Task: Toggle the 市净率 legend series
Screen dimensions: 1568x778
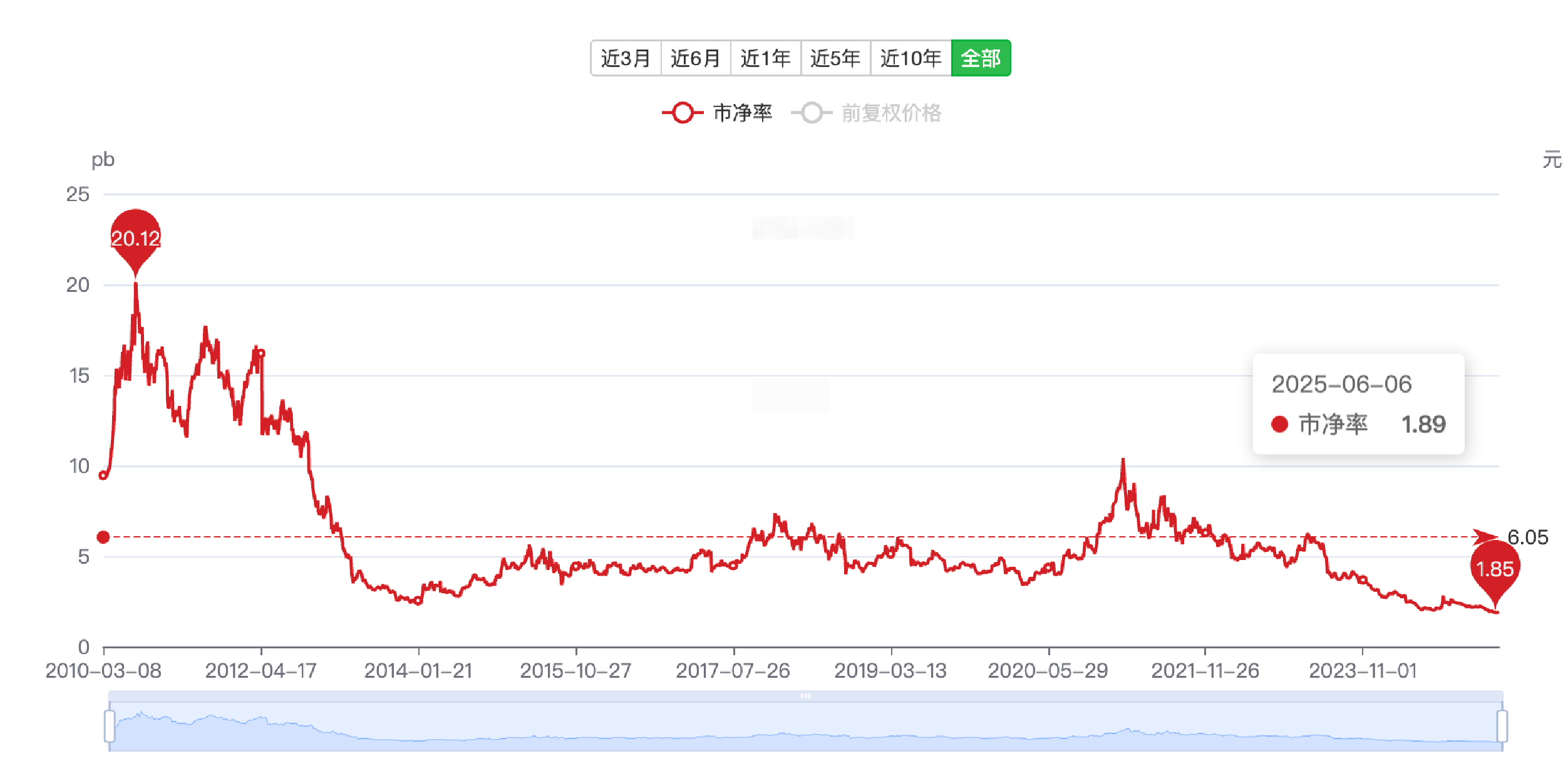Action: click(718, 113)
